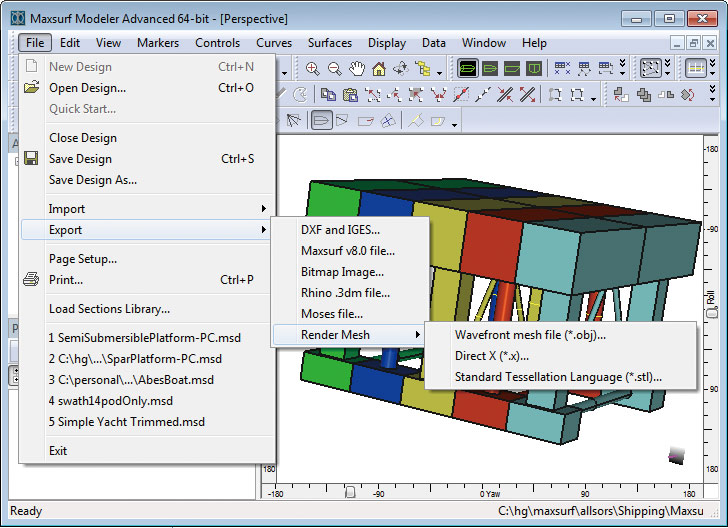Image resolution: width=728 pixels, height=528 pixels.
Task: Choose Standard Tessellation Language (*.stl)... export
Action: click(x=560, y=377)
